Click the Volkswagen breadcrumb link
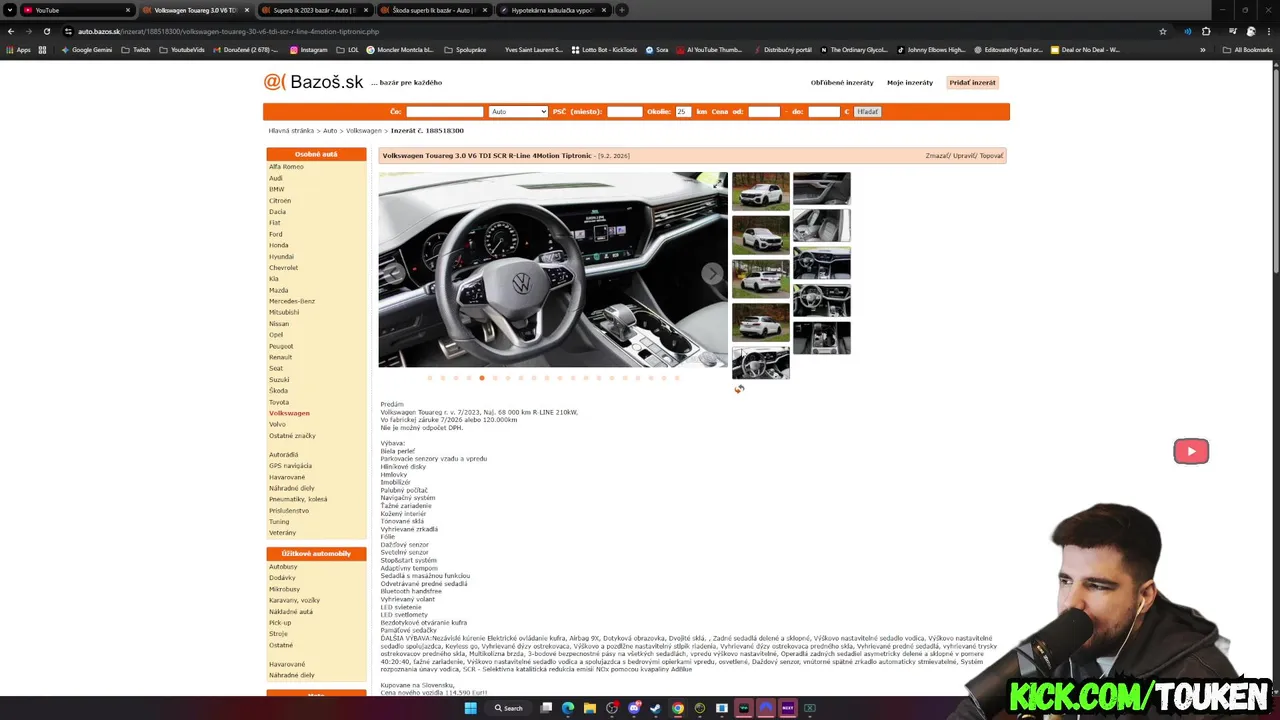1280x720 pixels. click(x=364, y=131)
